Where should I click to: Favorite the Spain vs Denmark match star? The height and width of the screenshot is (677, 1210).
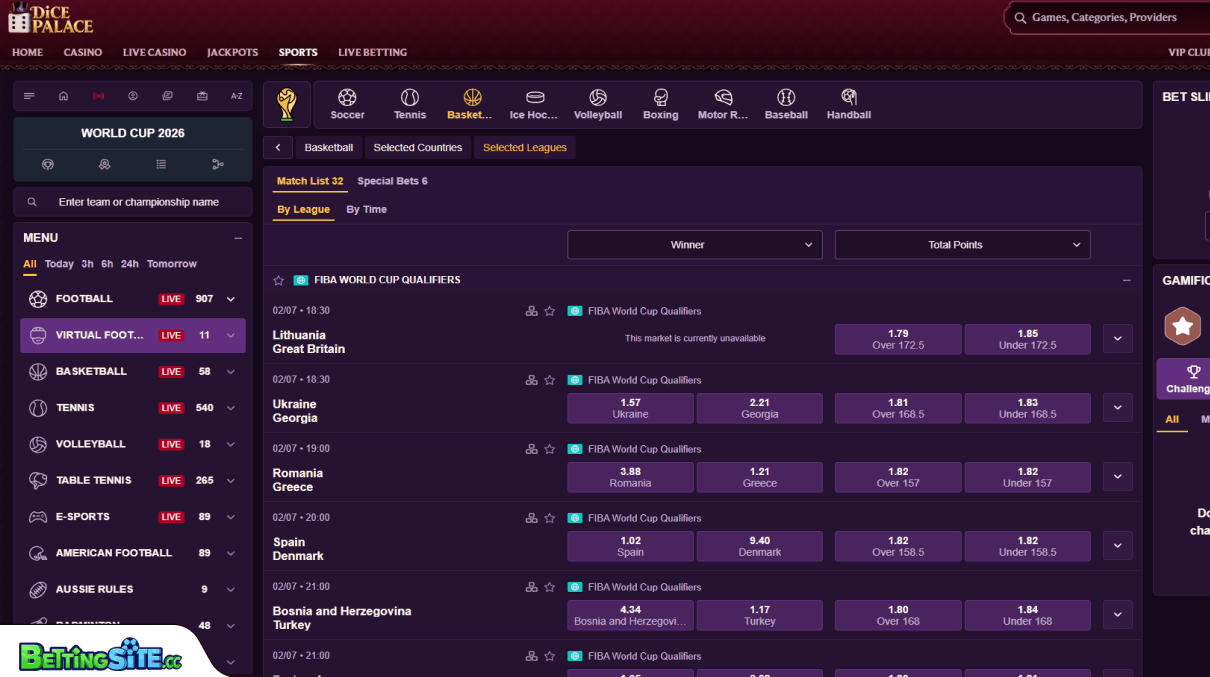549,518
